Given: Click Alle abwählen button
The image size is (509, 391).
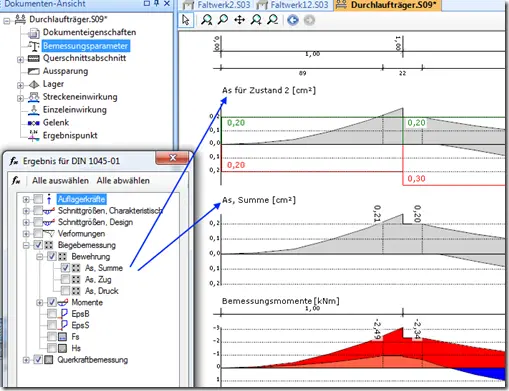Looking at the screenshot, I should 123,181.
